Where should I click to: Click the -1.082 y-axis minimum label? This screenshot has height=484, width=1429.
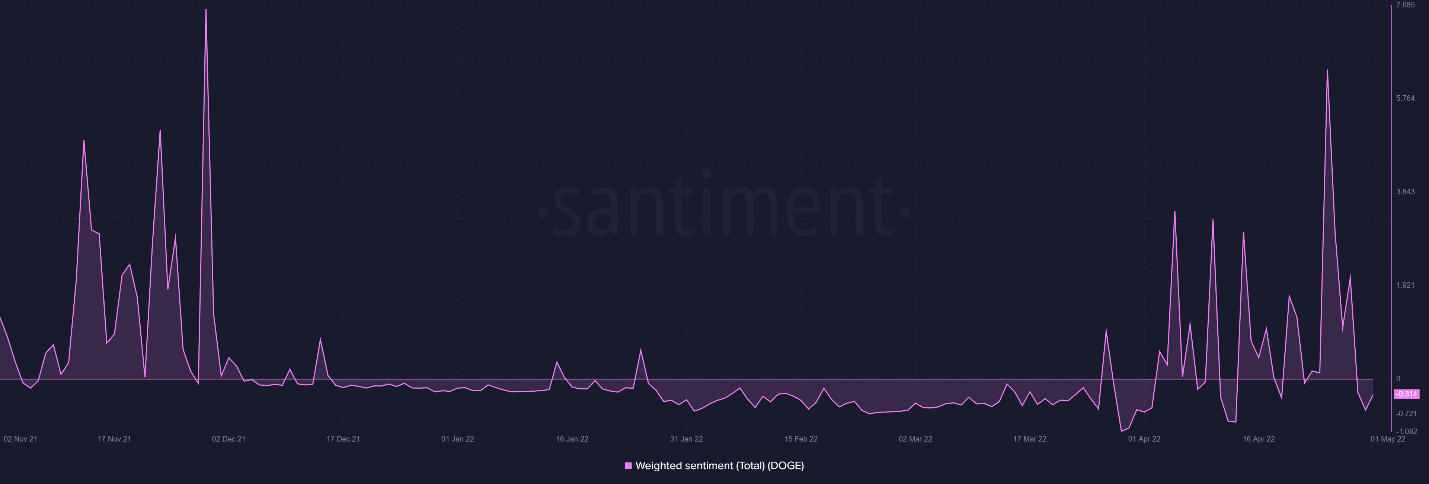[1406, 431]
